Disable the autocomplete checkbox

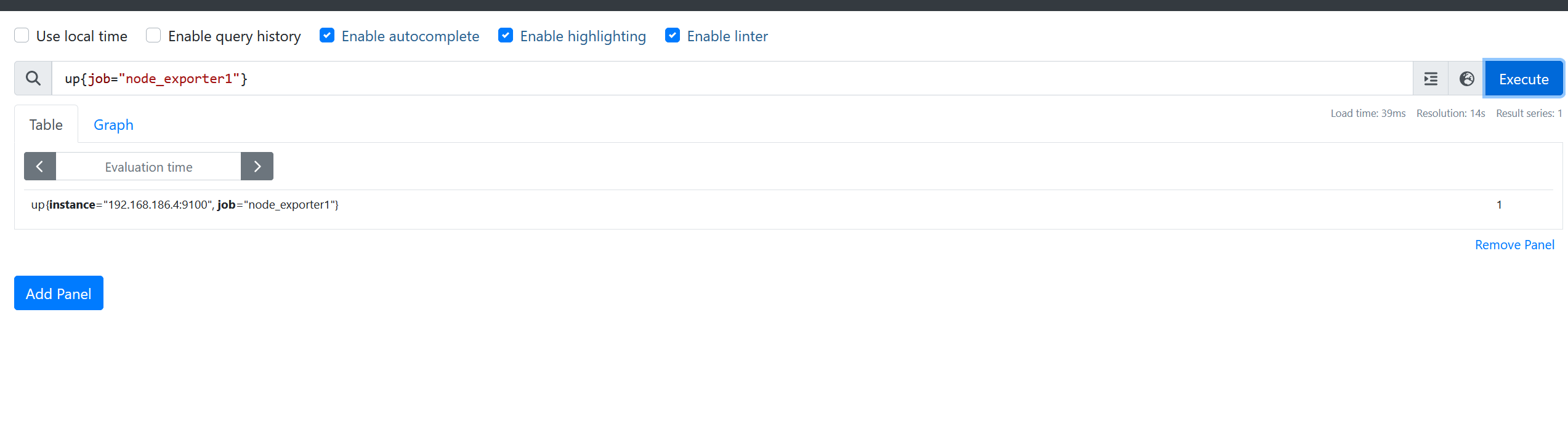[327, 36]
